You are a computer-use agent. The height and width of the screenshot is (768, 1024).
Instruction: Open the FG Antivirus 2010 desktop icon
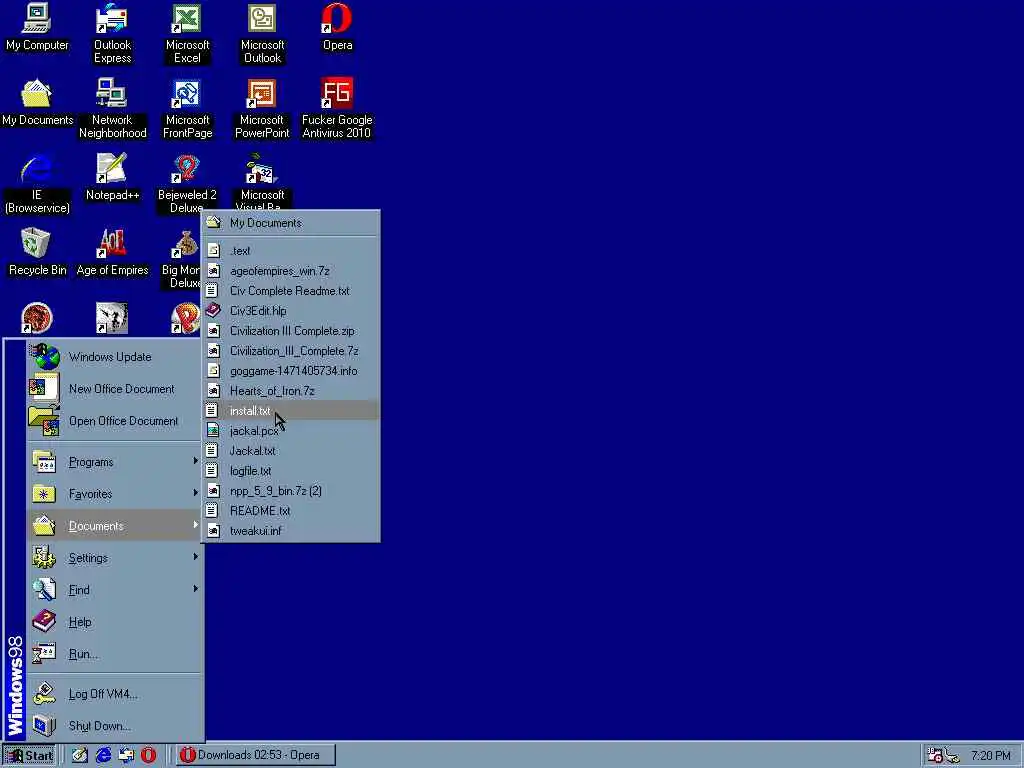[x=337, y=108]
